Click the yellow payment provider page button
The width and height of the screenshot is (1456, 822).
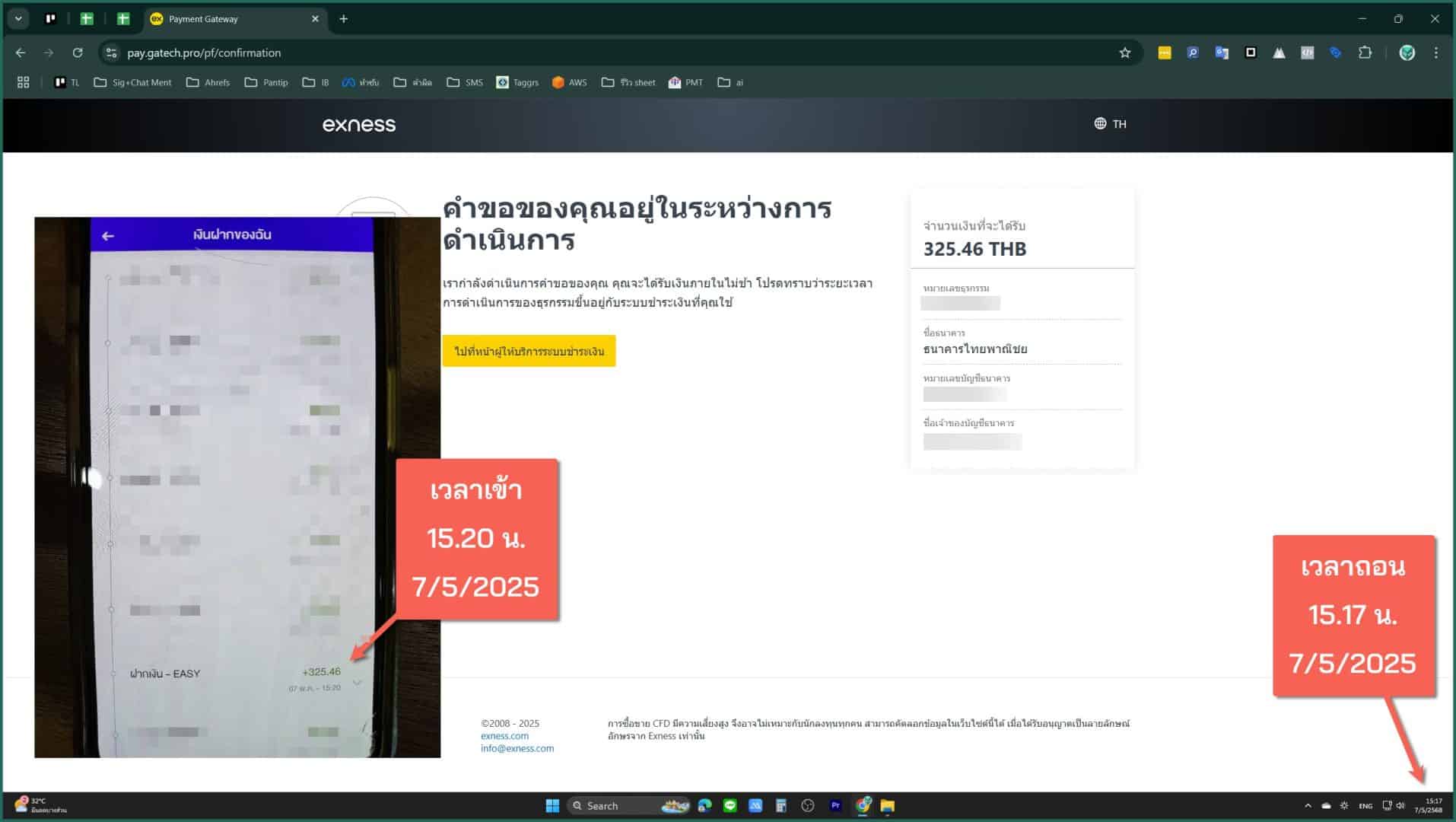[x=529, y=351]
